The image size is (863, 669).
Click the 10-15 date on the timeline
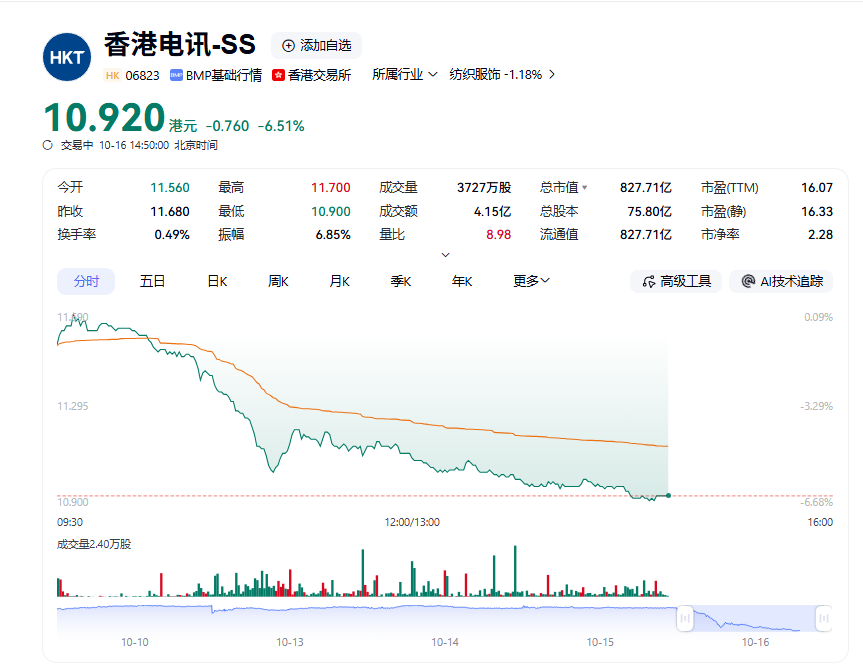click(600, 643)
